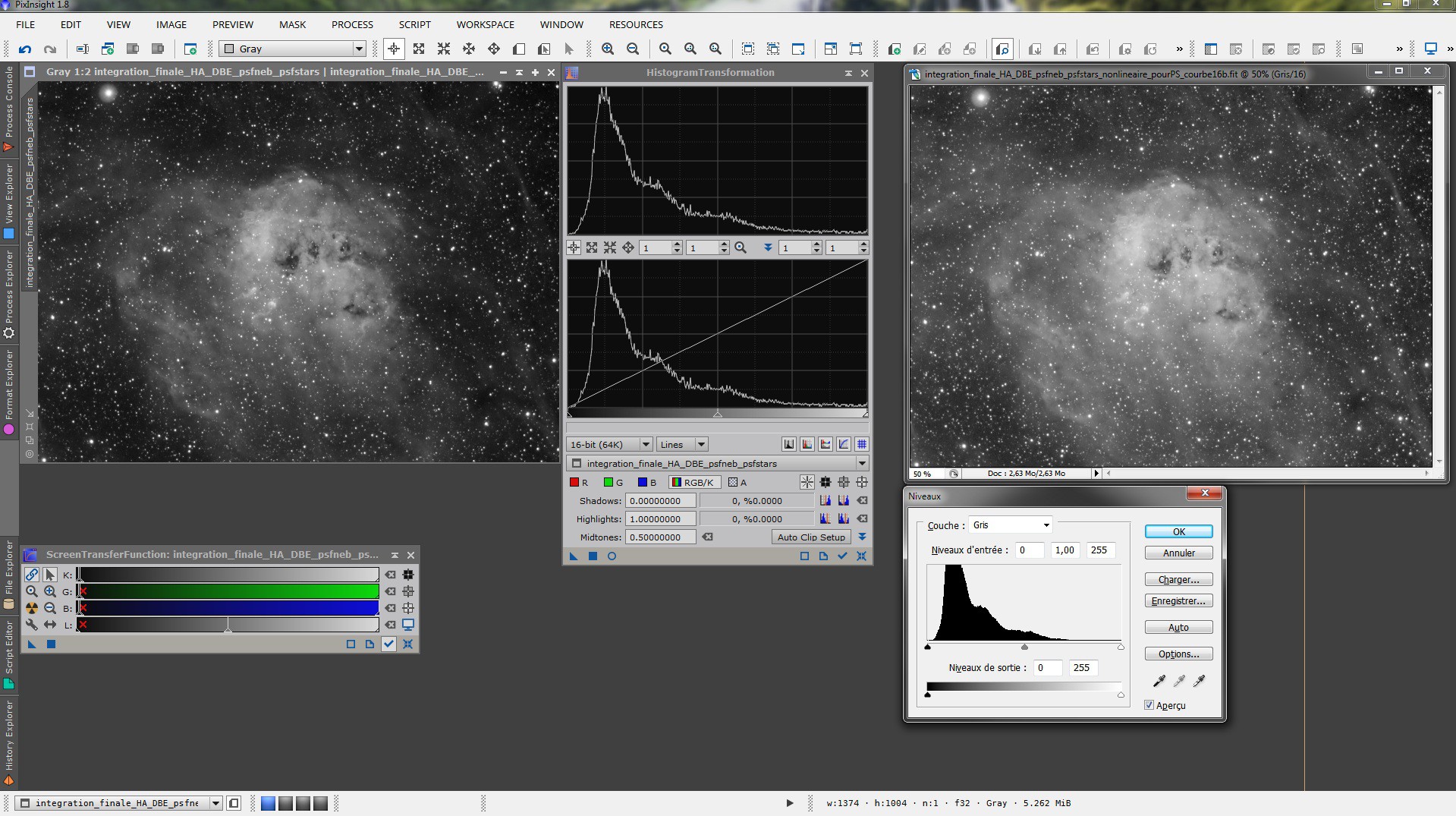
Task: Select the R channel in HistogramTransformation
Action: [x=580, y=483]
